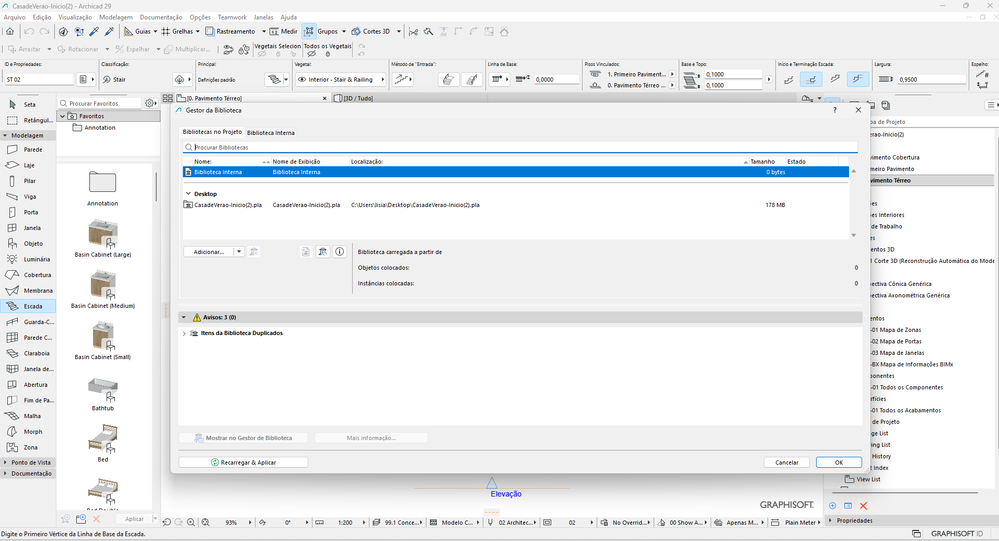This screenshot has height=541, width=999.
Task: Select CasadeVerao-Inicio(2).pla library row
Action: [515, 205]
